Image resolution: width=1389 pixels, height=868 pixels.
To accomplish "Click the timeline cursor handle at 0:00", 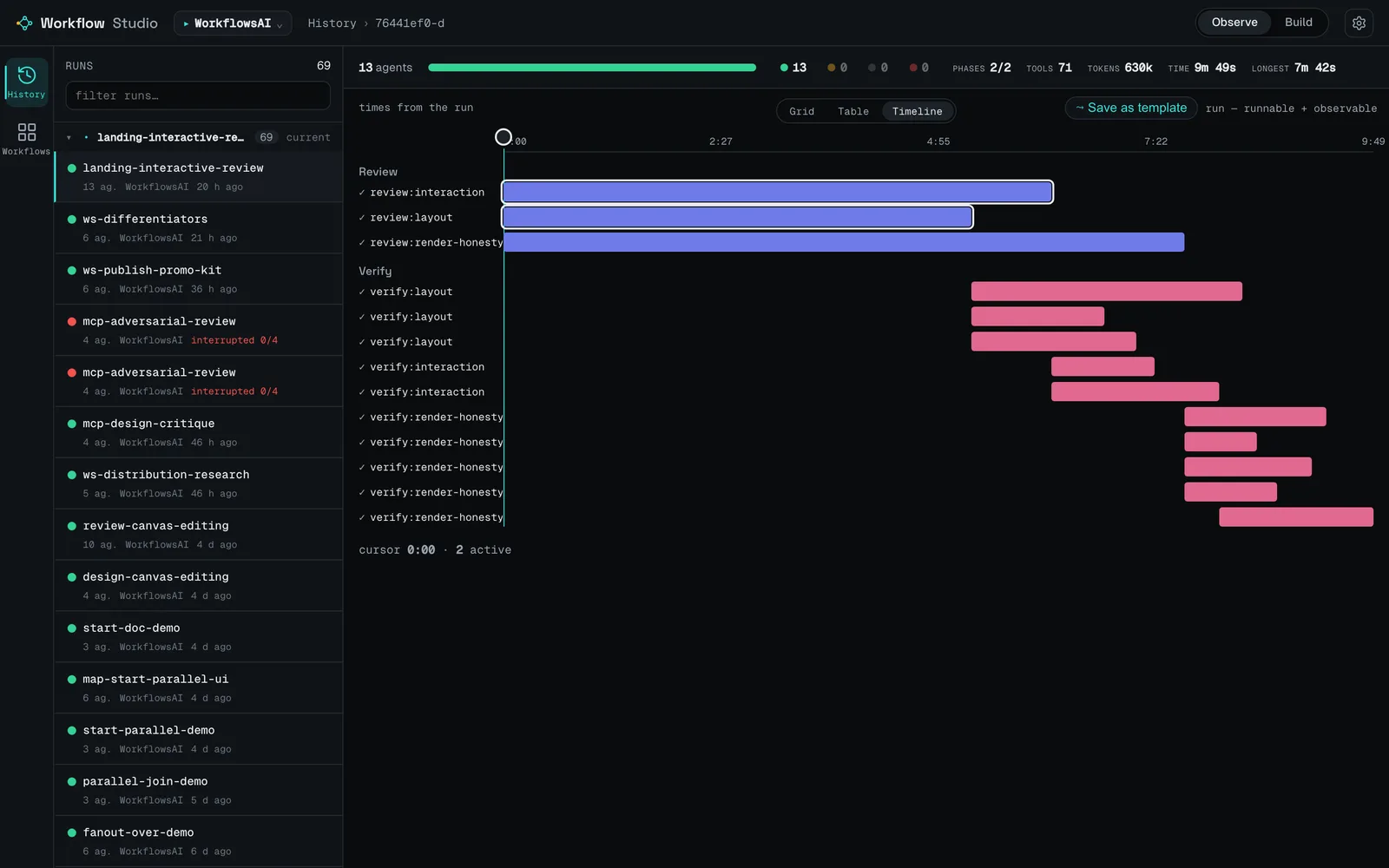I will 504,137.
